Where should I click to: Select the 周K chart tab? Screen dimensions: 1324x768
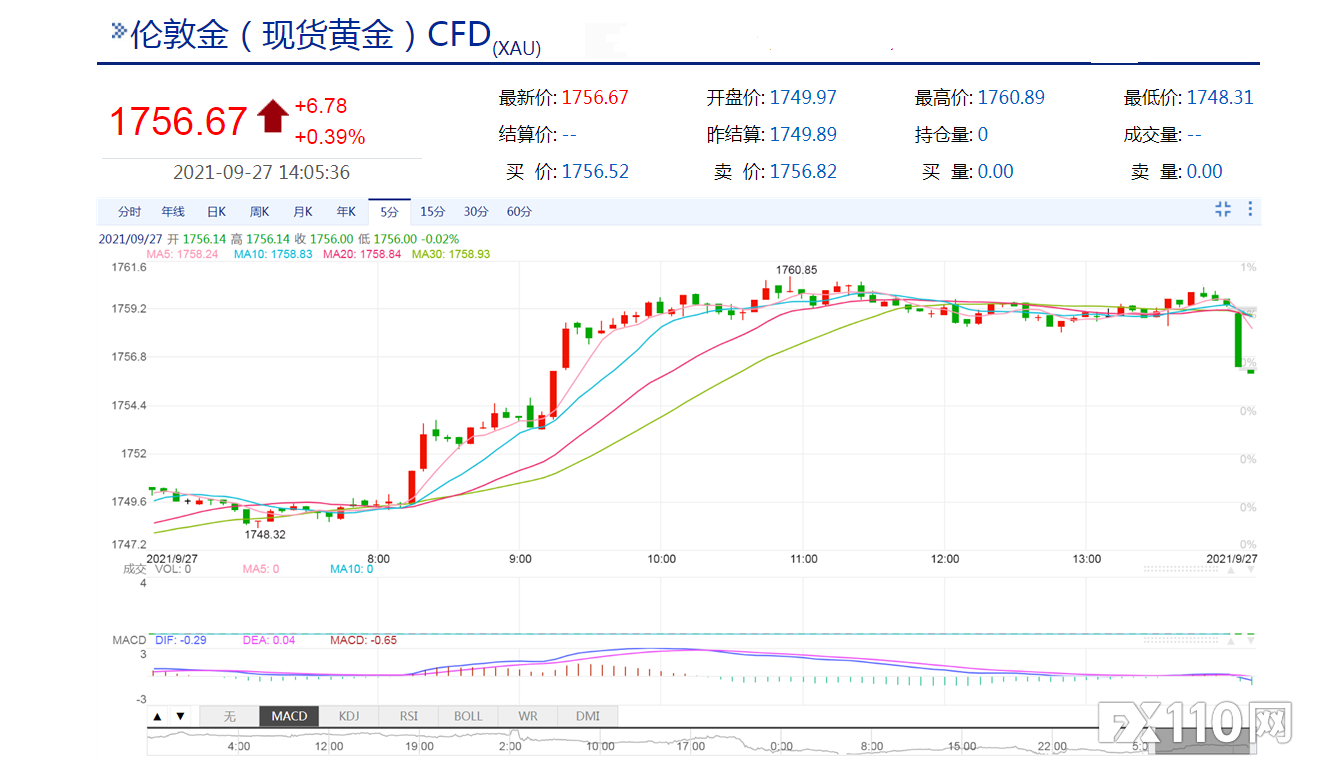pyautogui.click(x=259, y=212)
